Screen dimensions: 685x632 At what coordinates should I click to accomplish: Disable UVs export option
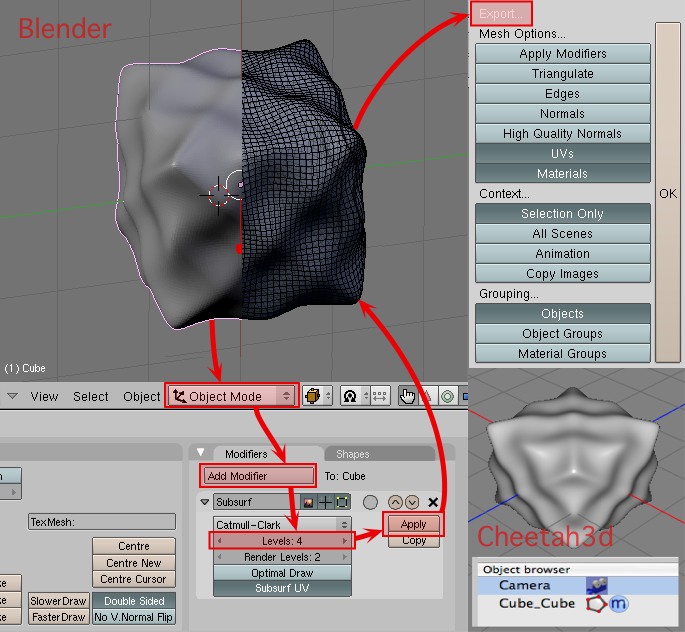click(x=563, y=154)
